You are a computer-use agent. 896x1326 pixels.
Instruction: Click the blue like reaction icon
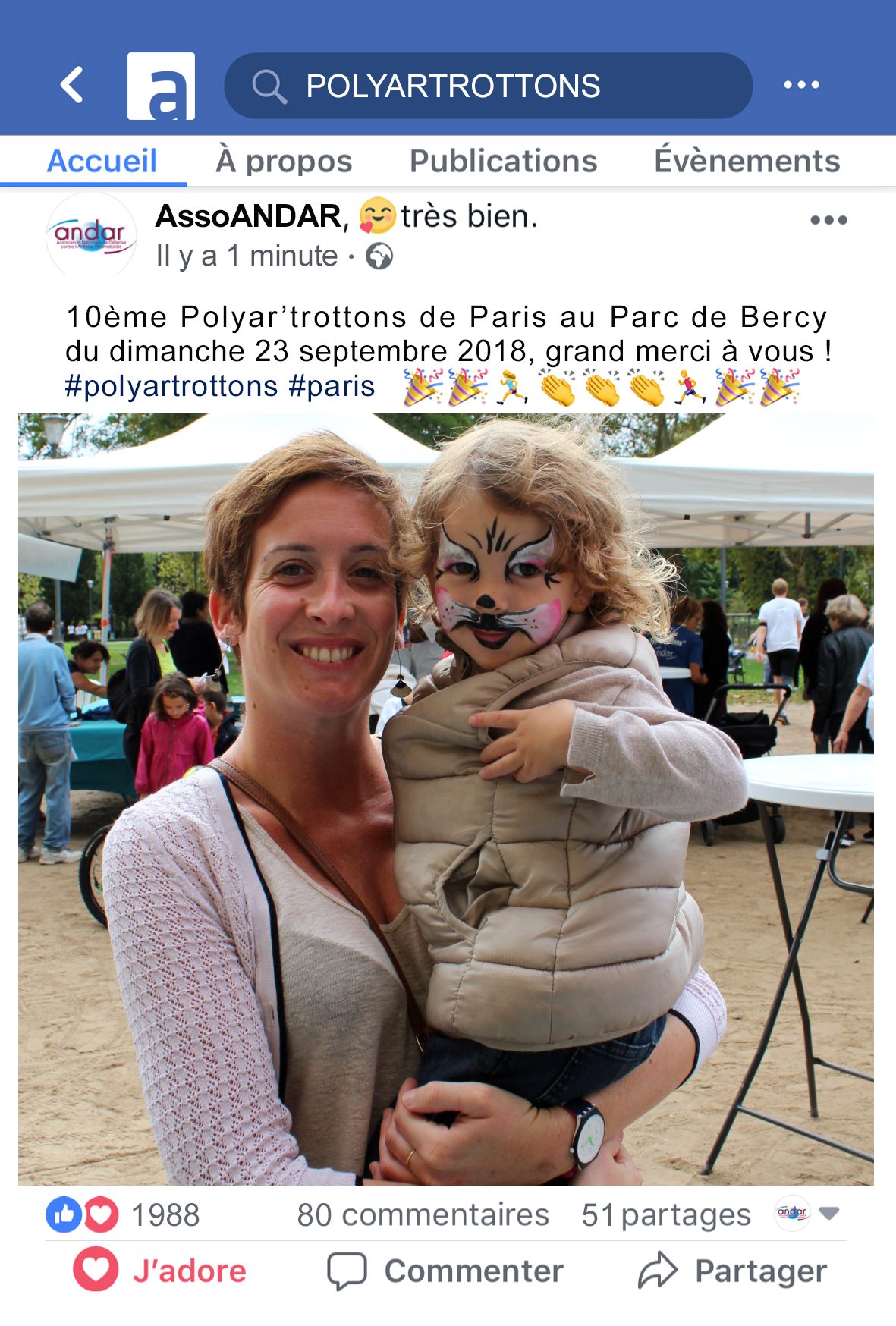tap(63, 1214)
